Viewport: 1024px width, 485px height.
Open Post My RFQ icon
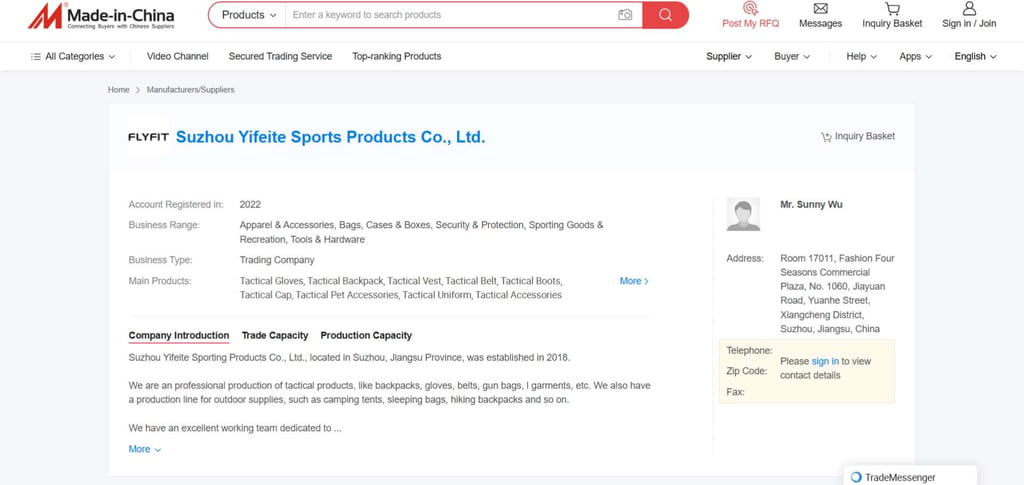click(750, 8)
